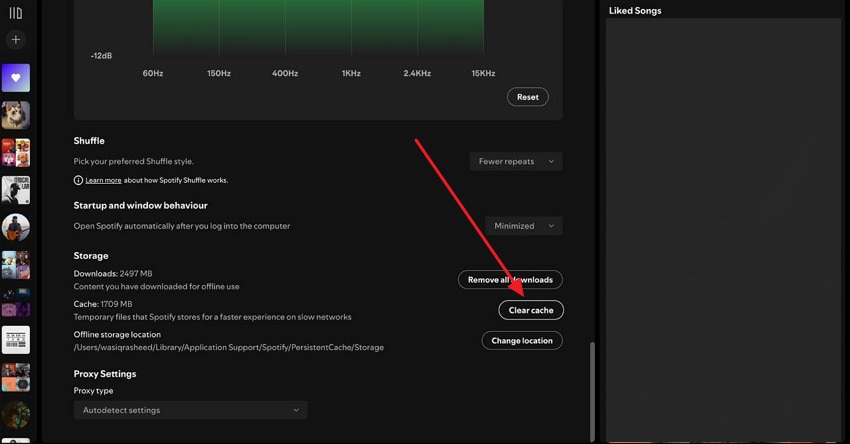The width and height of the screenshot is (850, 444).
Task: Click the Liked Songs title in the right panel
Action: (x=635, y=10)
